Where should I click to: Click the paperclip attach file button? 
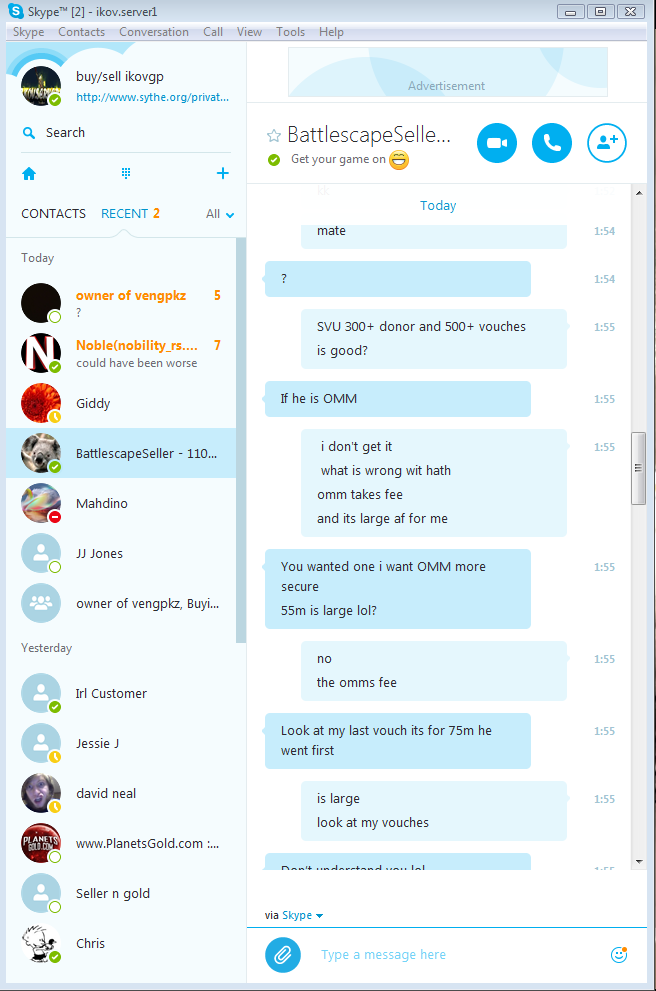(282, 954)
